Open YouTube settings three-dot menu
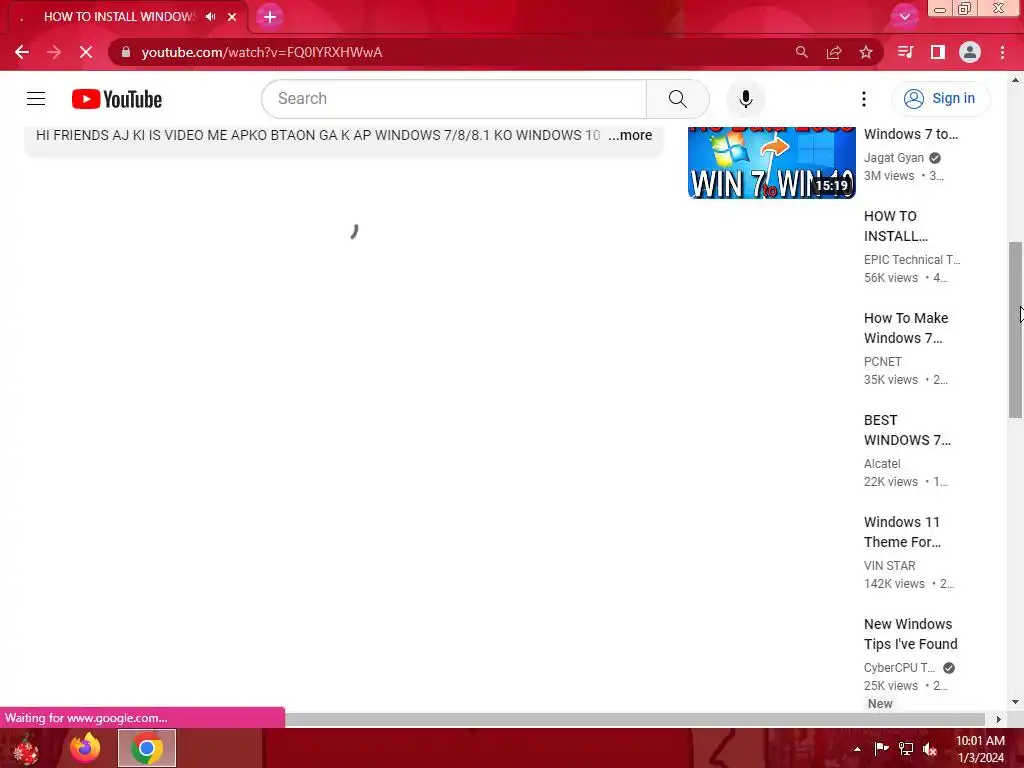 863,99
